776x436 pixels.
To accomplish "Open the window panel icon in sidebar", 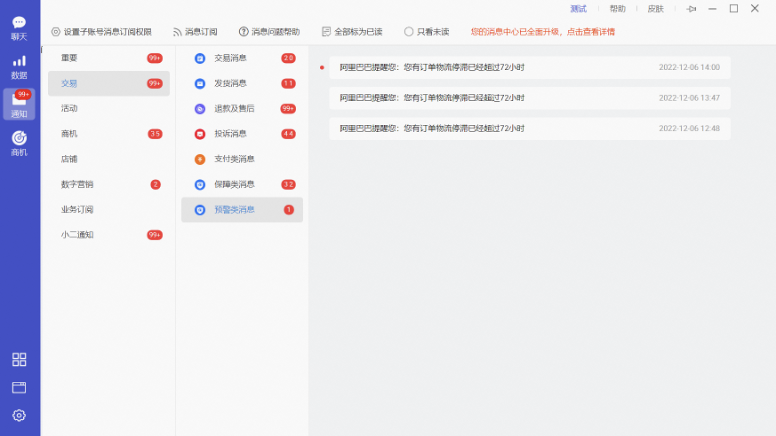I will 19,388.
